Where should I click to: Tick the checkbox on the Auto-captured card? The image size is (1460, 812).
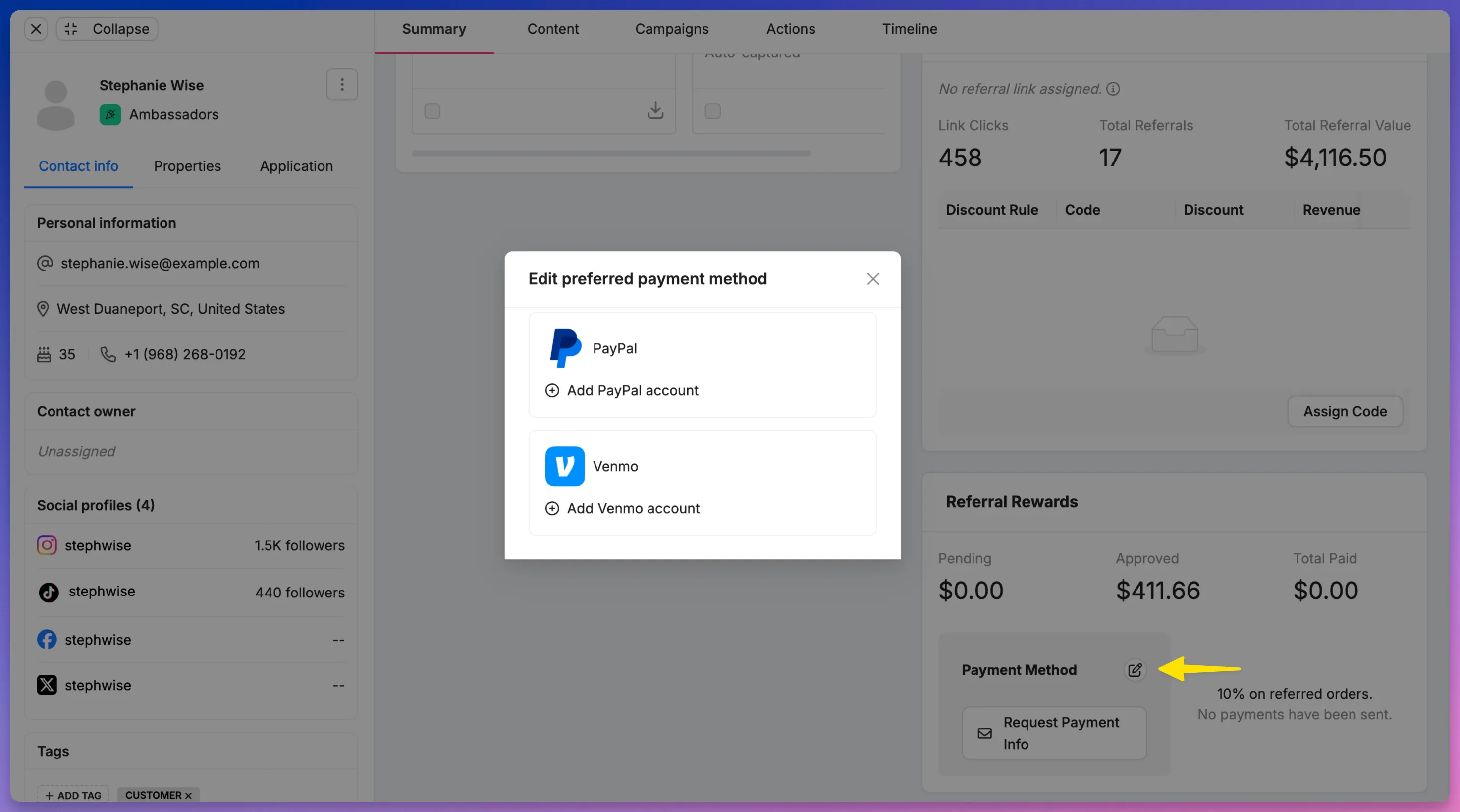[x=712, y=111]
